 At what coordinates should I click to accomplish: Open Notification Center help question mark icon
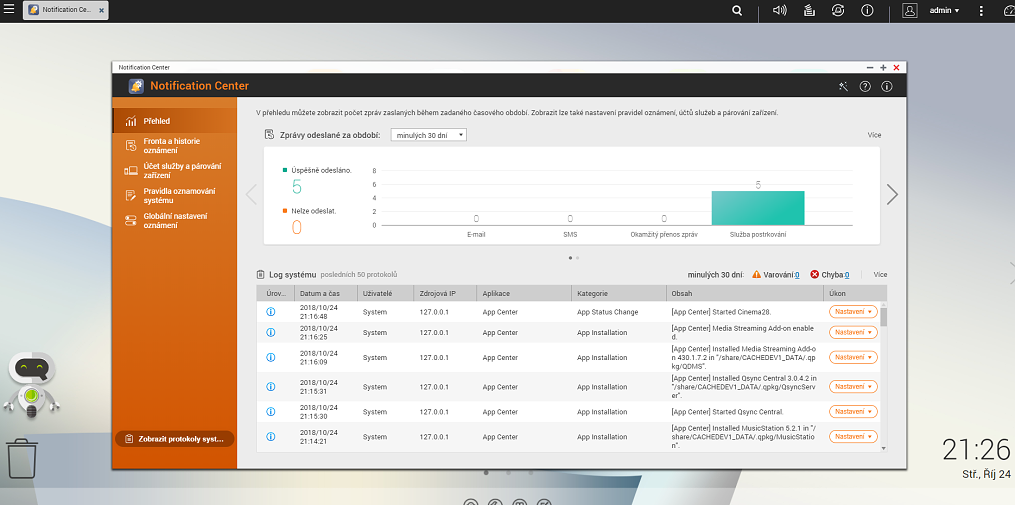pyautogui.click(x=865, y=87)
